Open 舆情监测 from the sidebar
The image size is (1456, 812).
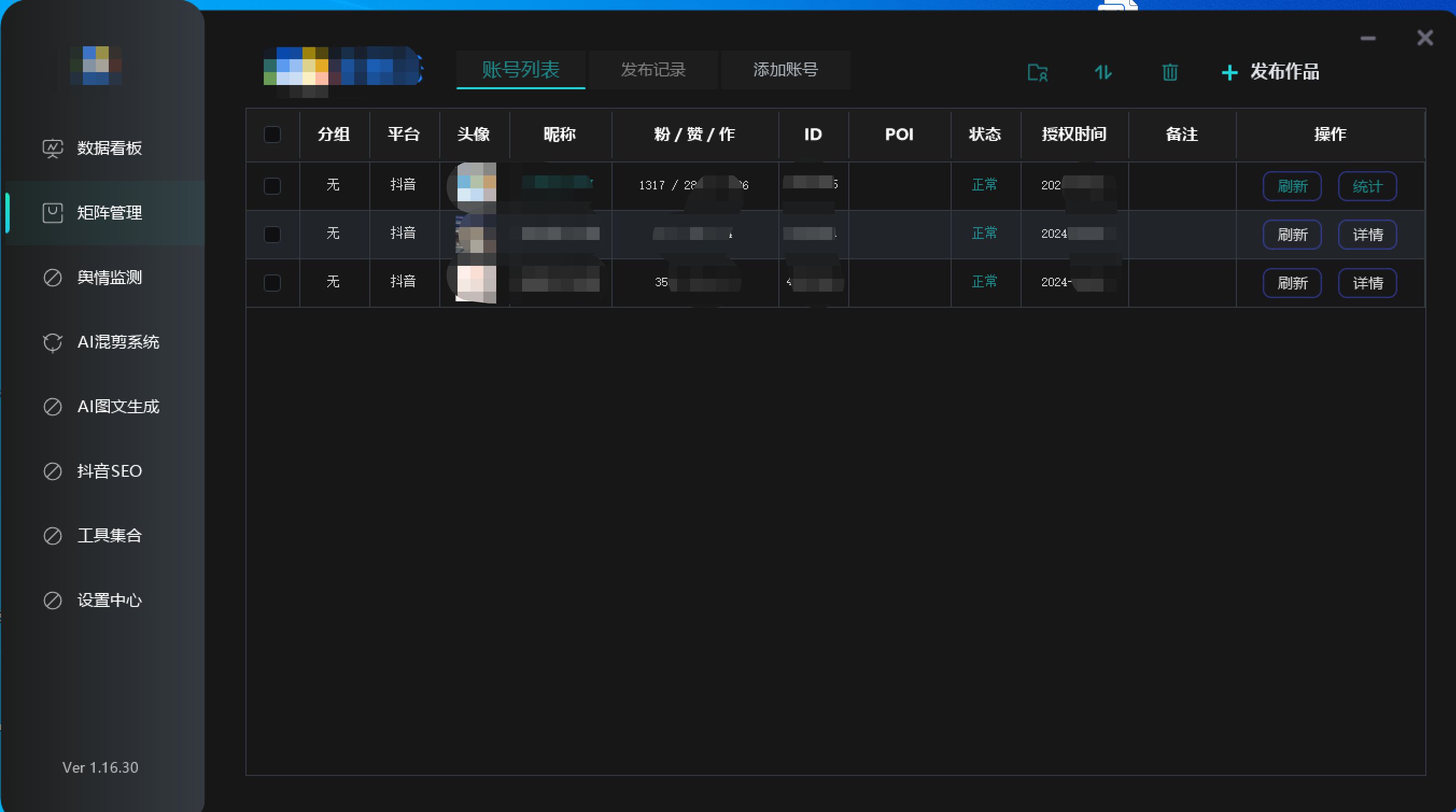coord(109,278)
